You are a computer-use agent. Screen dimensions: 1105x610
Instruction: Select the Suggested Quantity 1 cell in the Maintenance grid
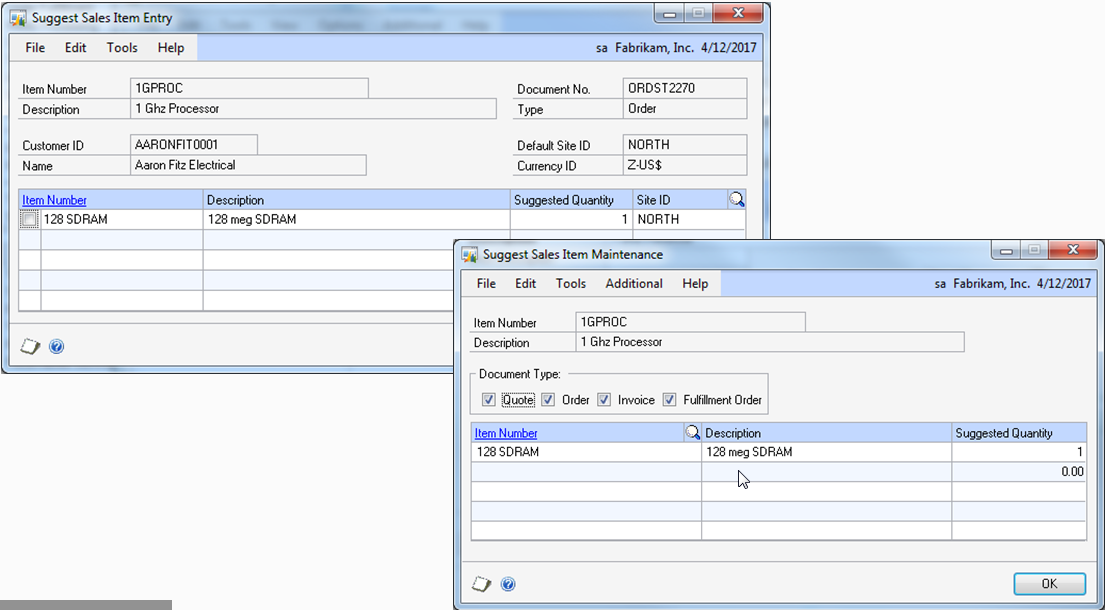[x=1019, y=452]
